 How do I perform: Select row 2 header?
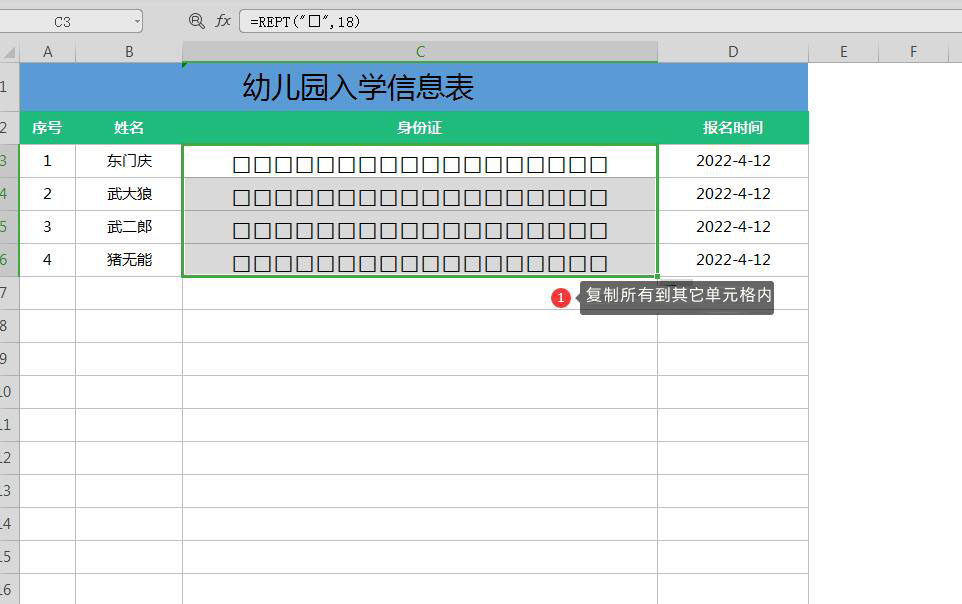[9, 128]
